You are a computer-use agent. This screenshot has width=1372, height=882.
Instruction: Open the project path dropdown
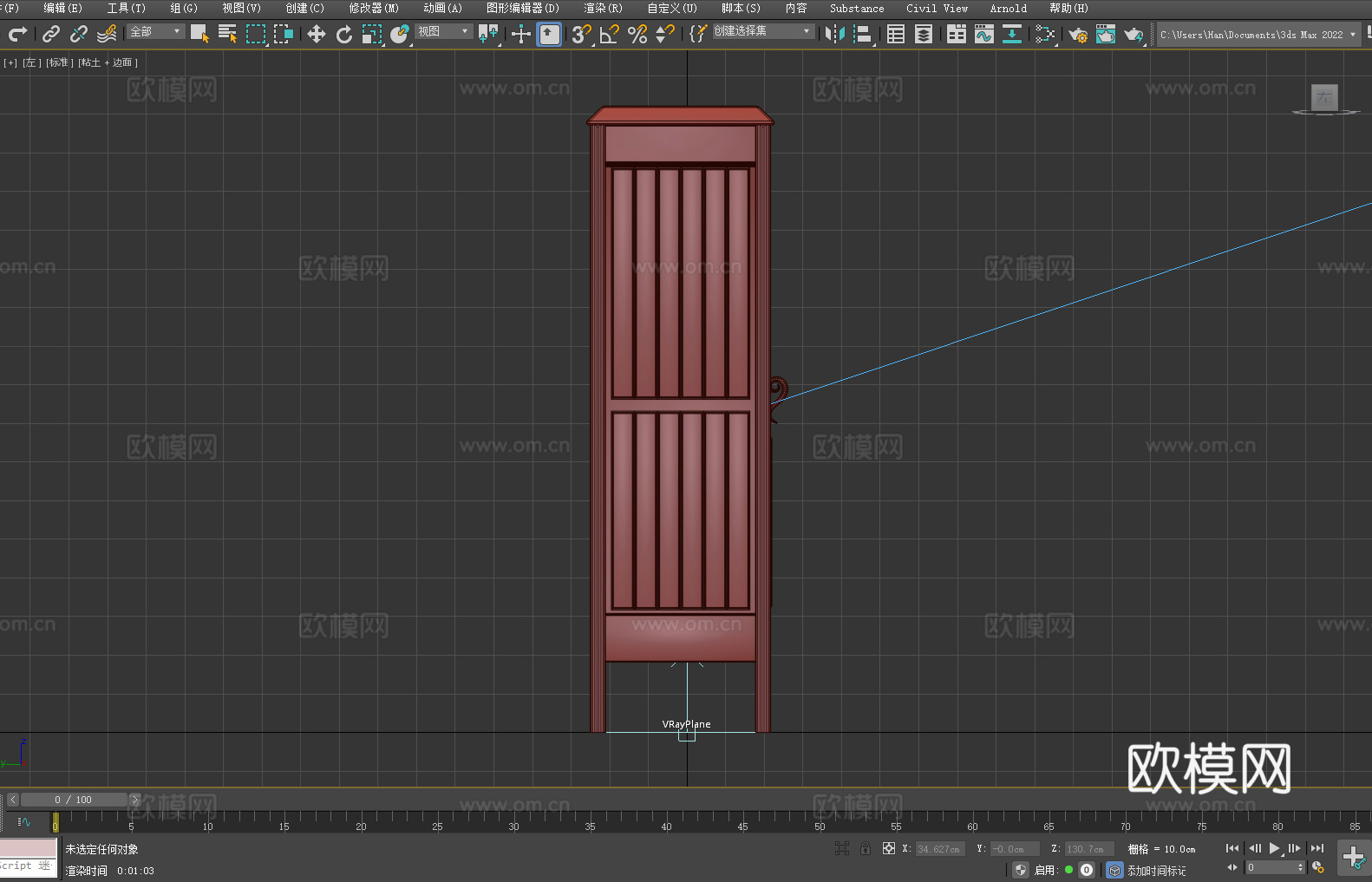click(1258, 35)
